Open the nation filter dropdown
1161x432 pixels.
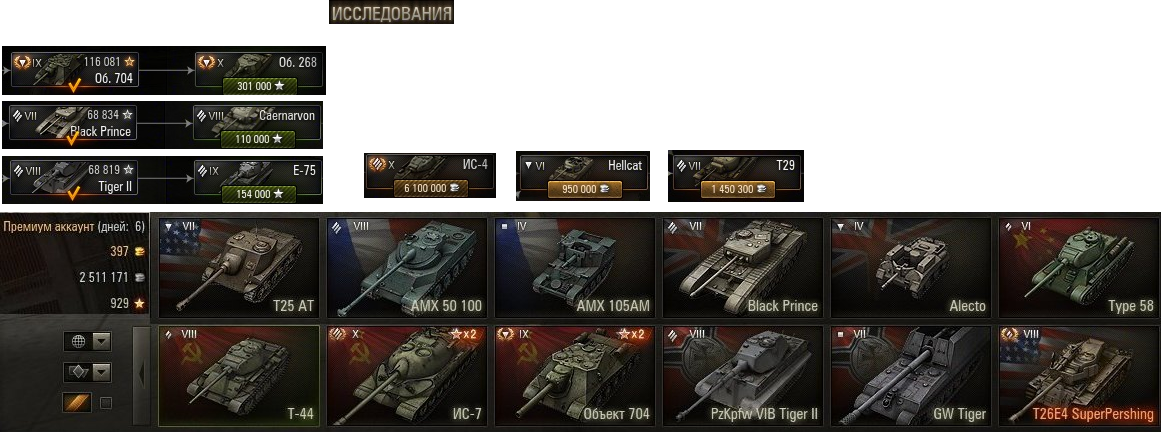tap(87, 342)
